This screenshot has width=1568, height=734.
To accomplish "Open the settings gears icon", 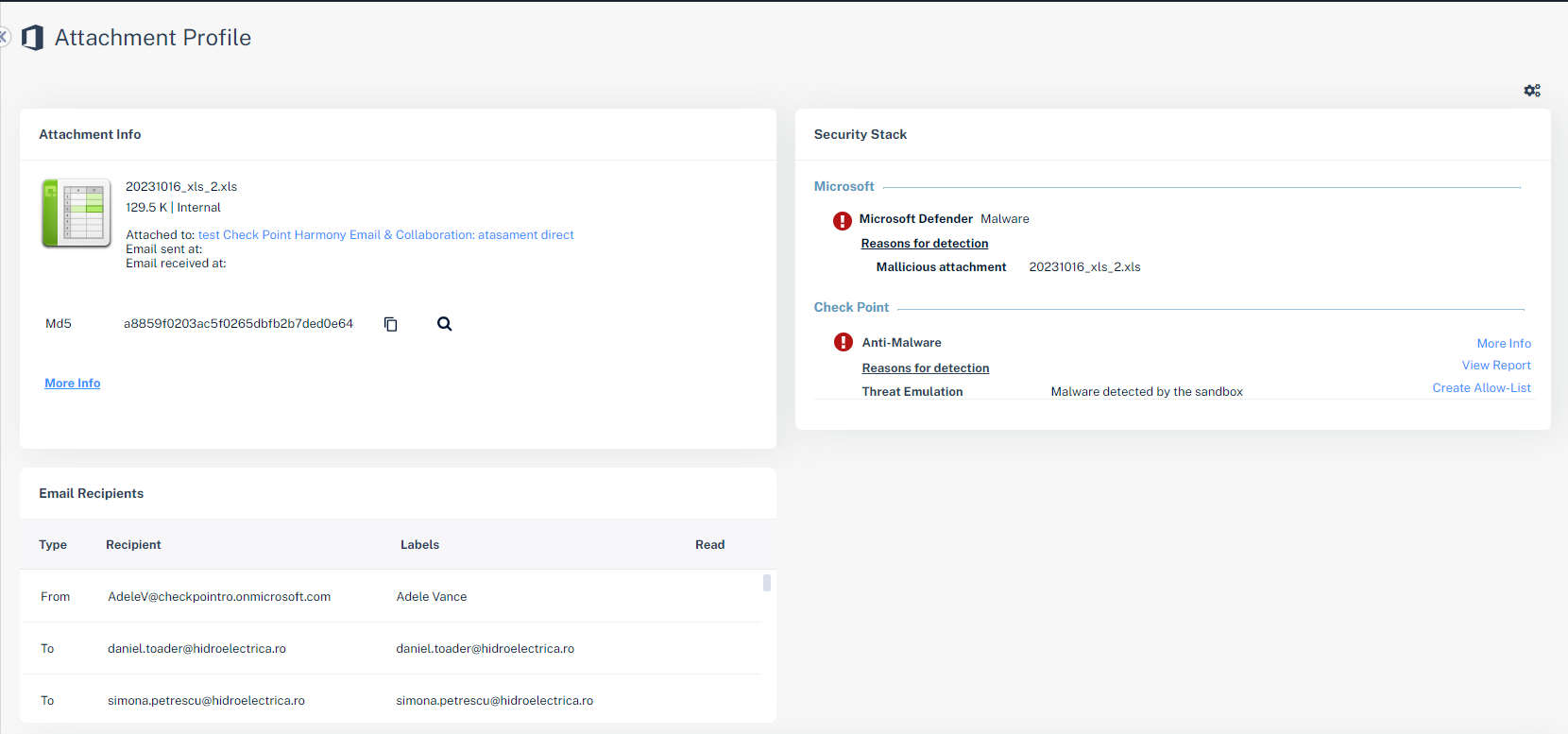I will [x=1532, y=91].
